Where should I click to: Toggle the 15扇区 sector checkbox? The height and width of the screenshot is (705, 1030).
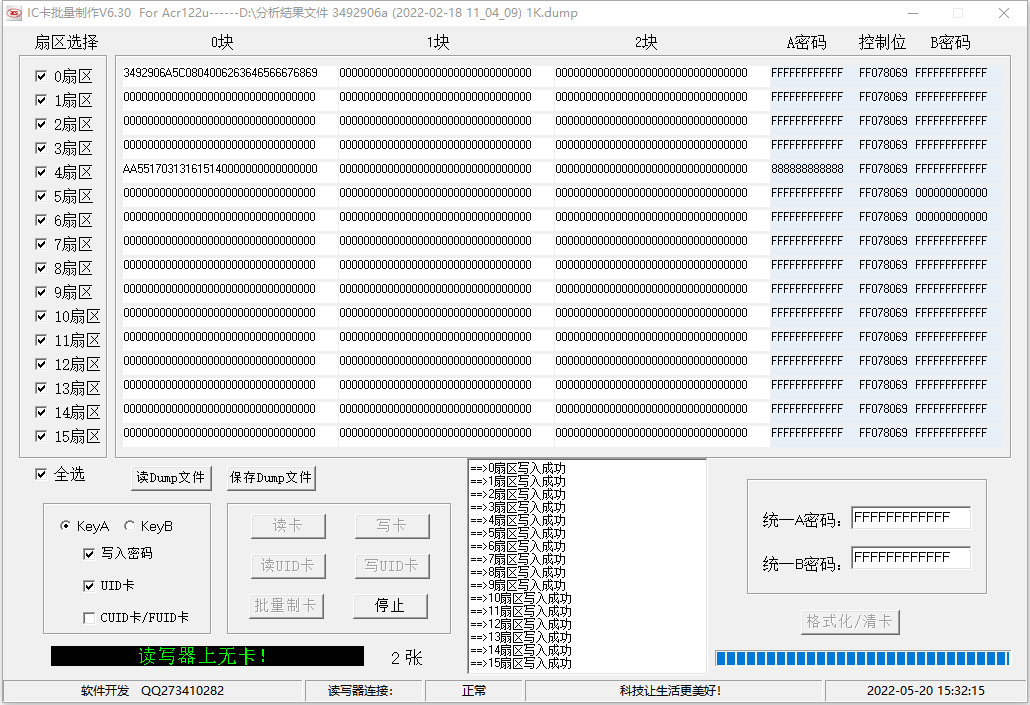(x=41, y=436)
